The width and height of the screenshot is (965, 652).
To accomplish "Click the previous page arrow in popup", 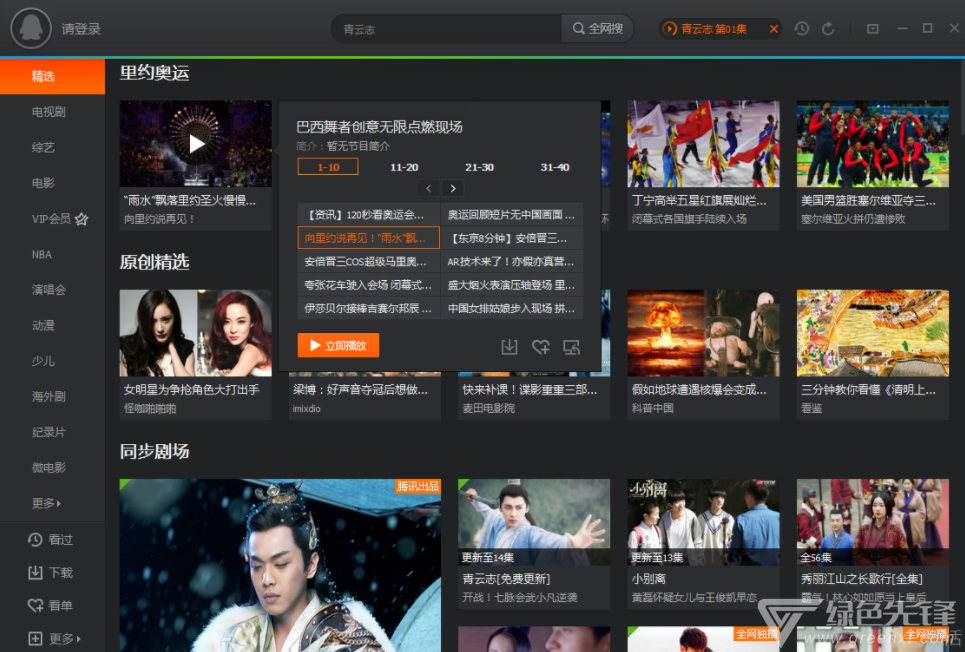I will [x=428, y=188].
